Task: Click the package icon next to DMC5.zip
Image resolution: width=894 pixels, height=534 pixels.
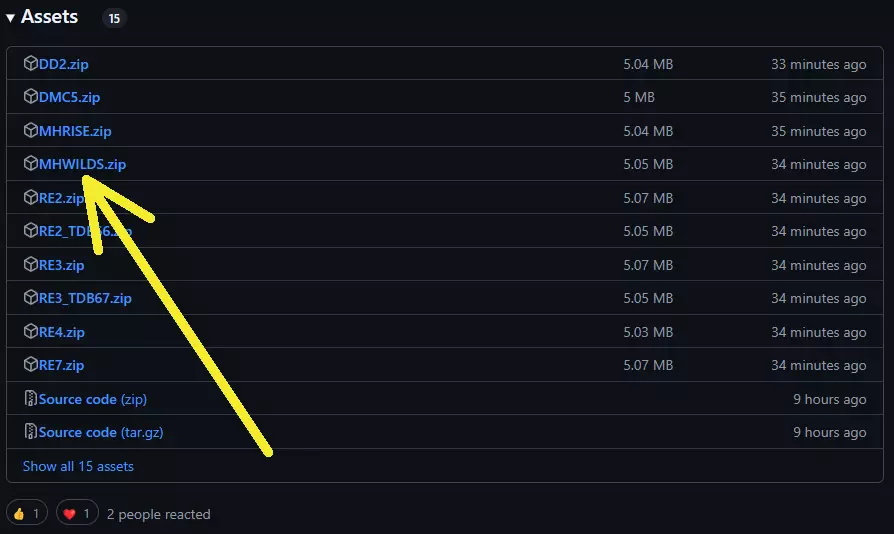Action: pos(30,97)
